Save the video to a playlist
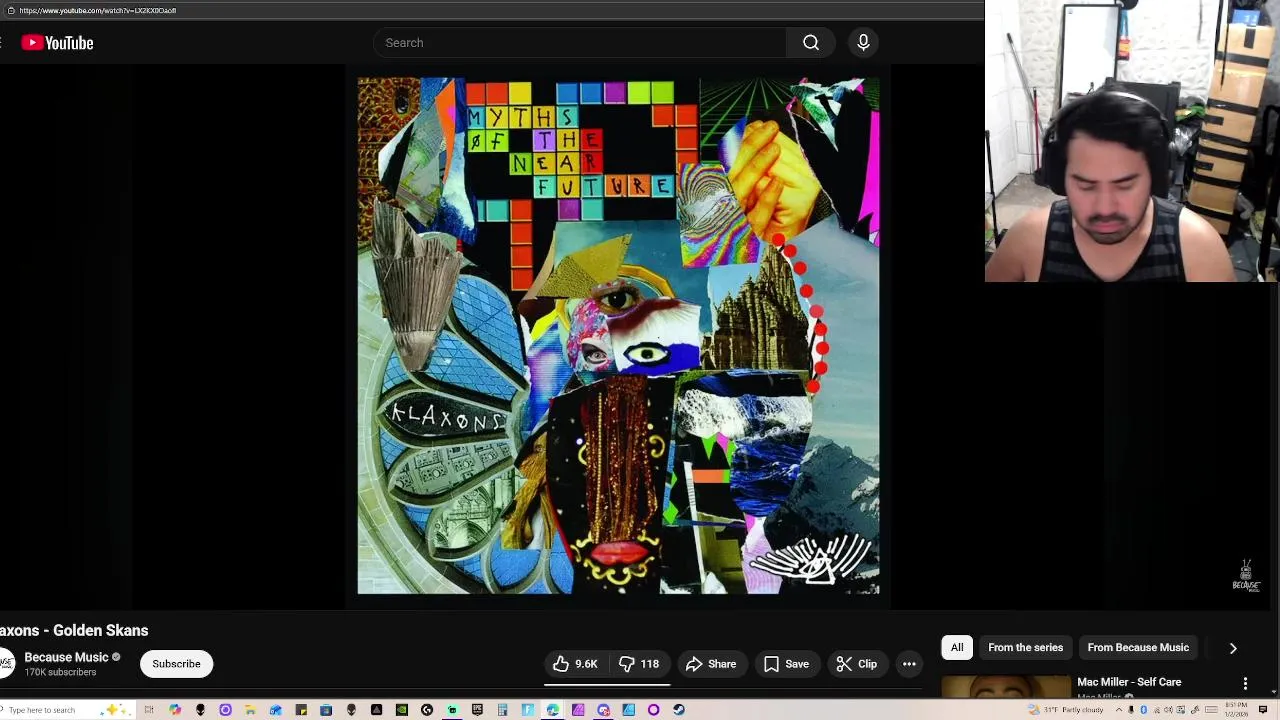1280x720 pixels. (786, 664)
